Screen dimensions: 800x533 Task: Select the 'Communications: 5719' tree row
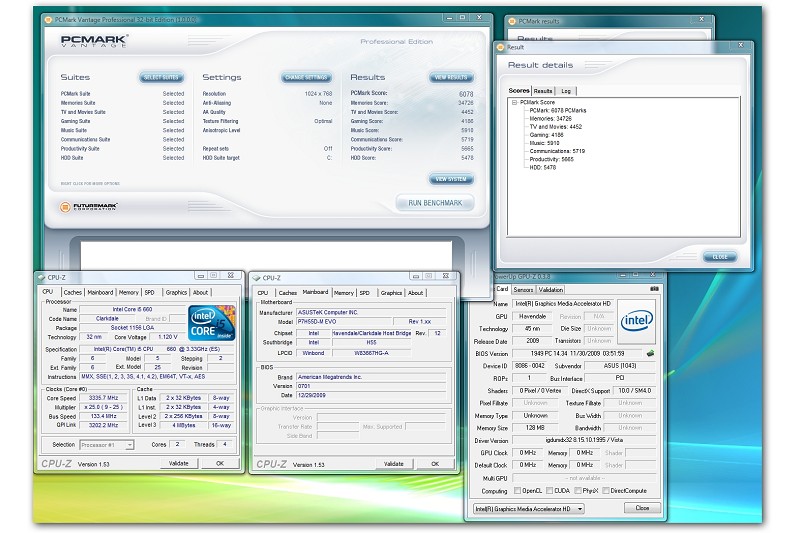coord(557,151)
